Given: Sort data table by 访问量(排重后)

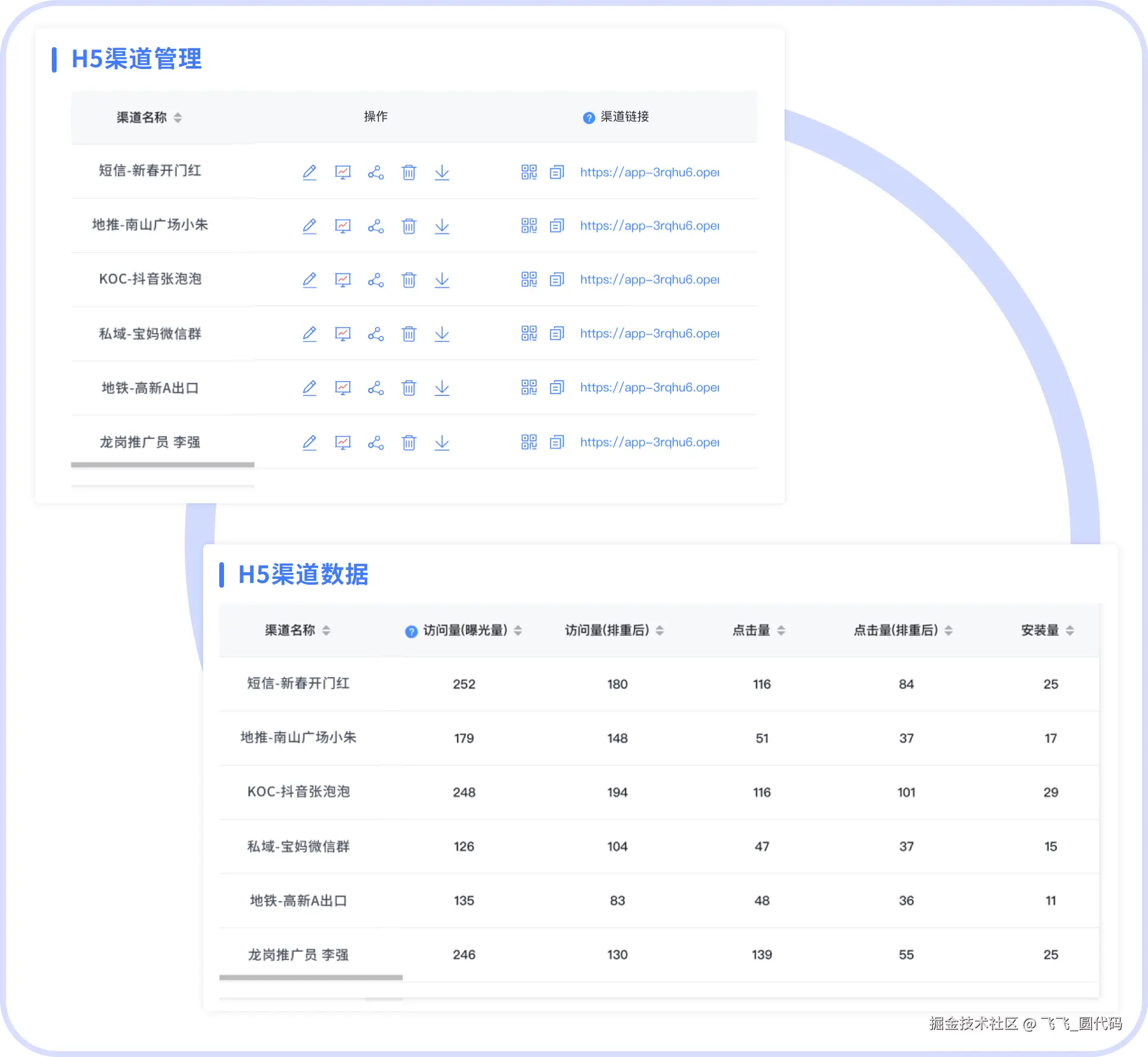Looking at the screenshot, I should click(x=659, y=631).
